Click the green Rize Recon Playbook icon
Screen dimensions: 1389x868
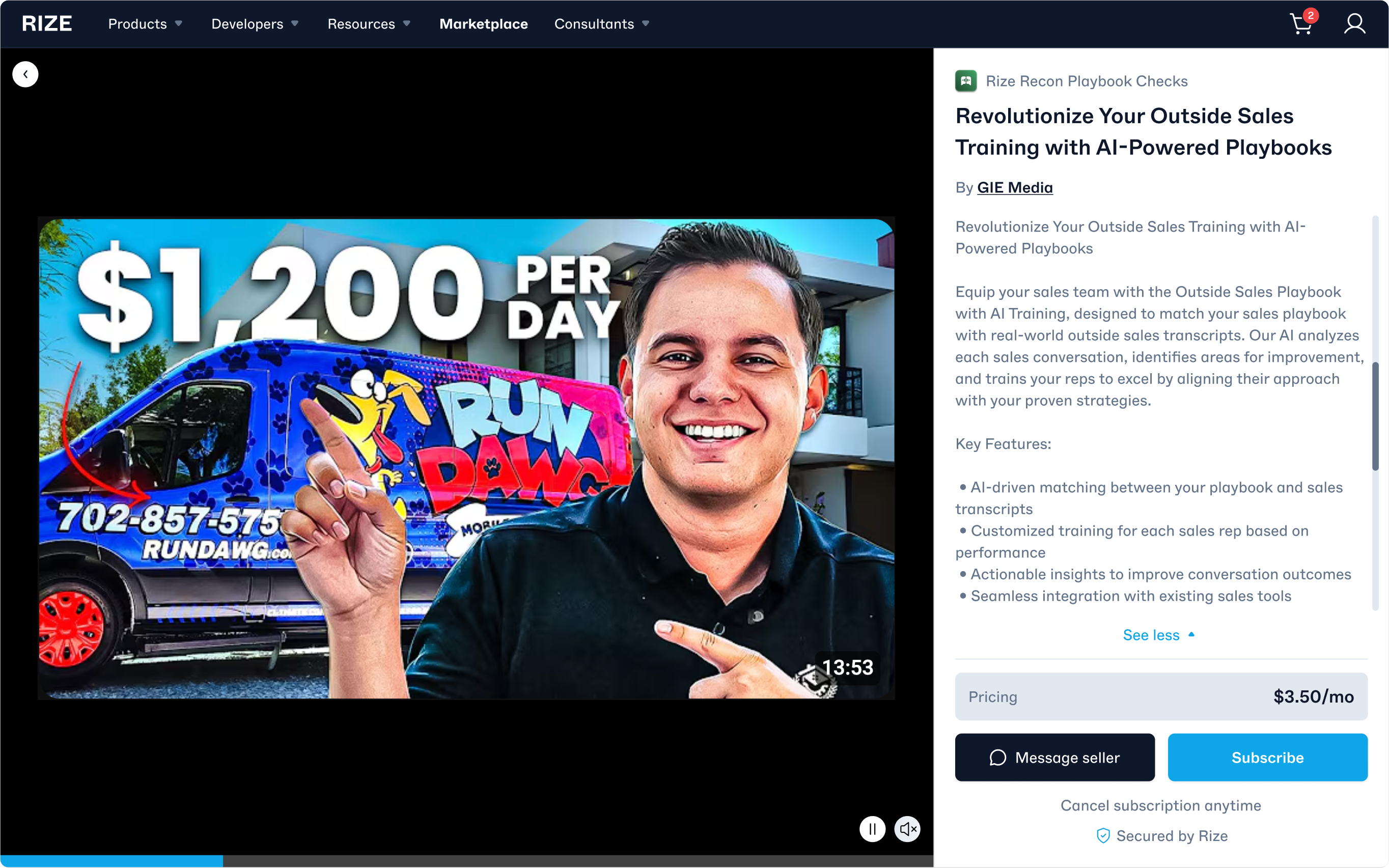coord(966,81)
